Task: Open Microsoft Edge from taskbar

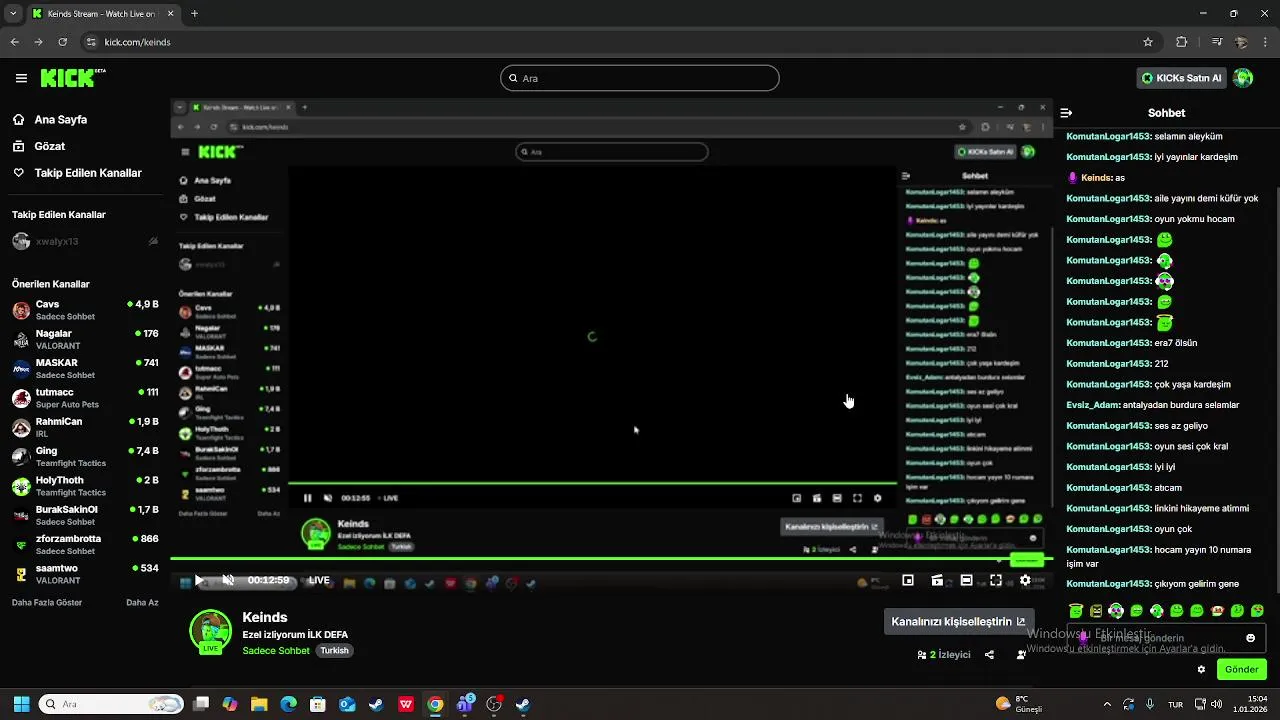Action: (289, 704)
